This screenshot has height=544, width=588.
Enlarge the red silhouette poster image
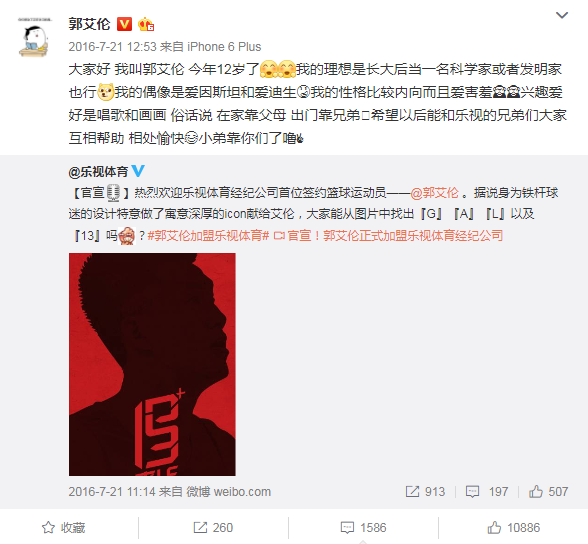(x=152, y=364)
